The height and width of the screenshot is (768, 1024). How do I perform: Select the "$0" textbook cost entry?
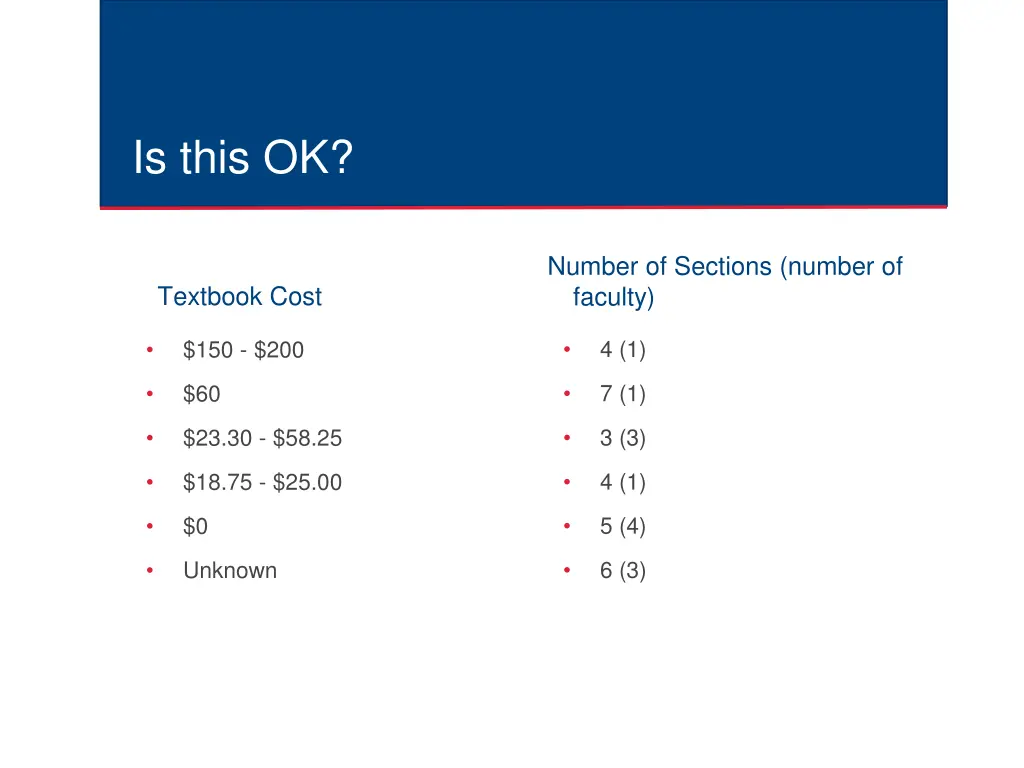[x=195, y=526]
